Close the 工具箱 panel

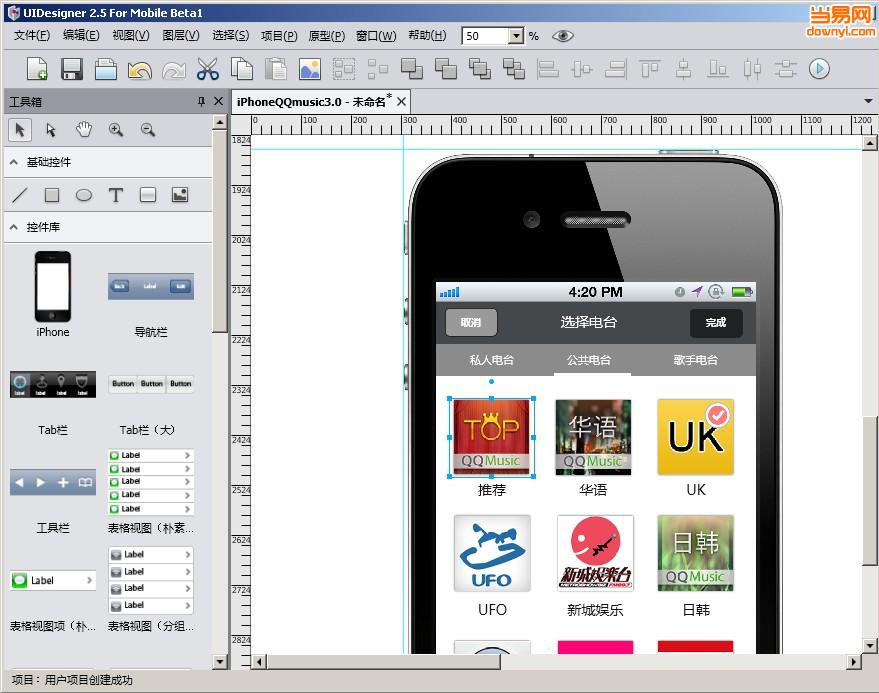click(x=219, y=101)
